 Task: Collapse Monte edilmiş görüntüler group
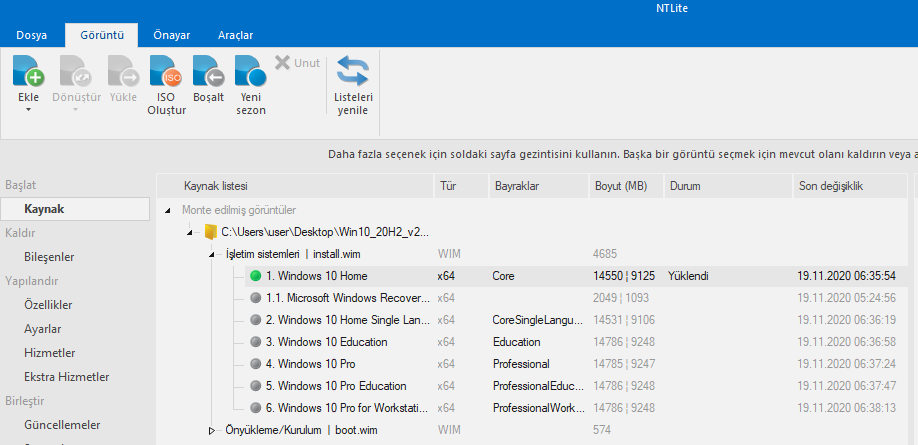[169, 210]
